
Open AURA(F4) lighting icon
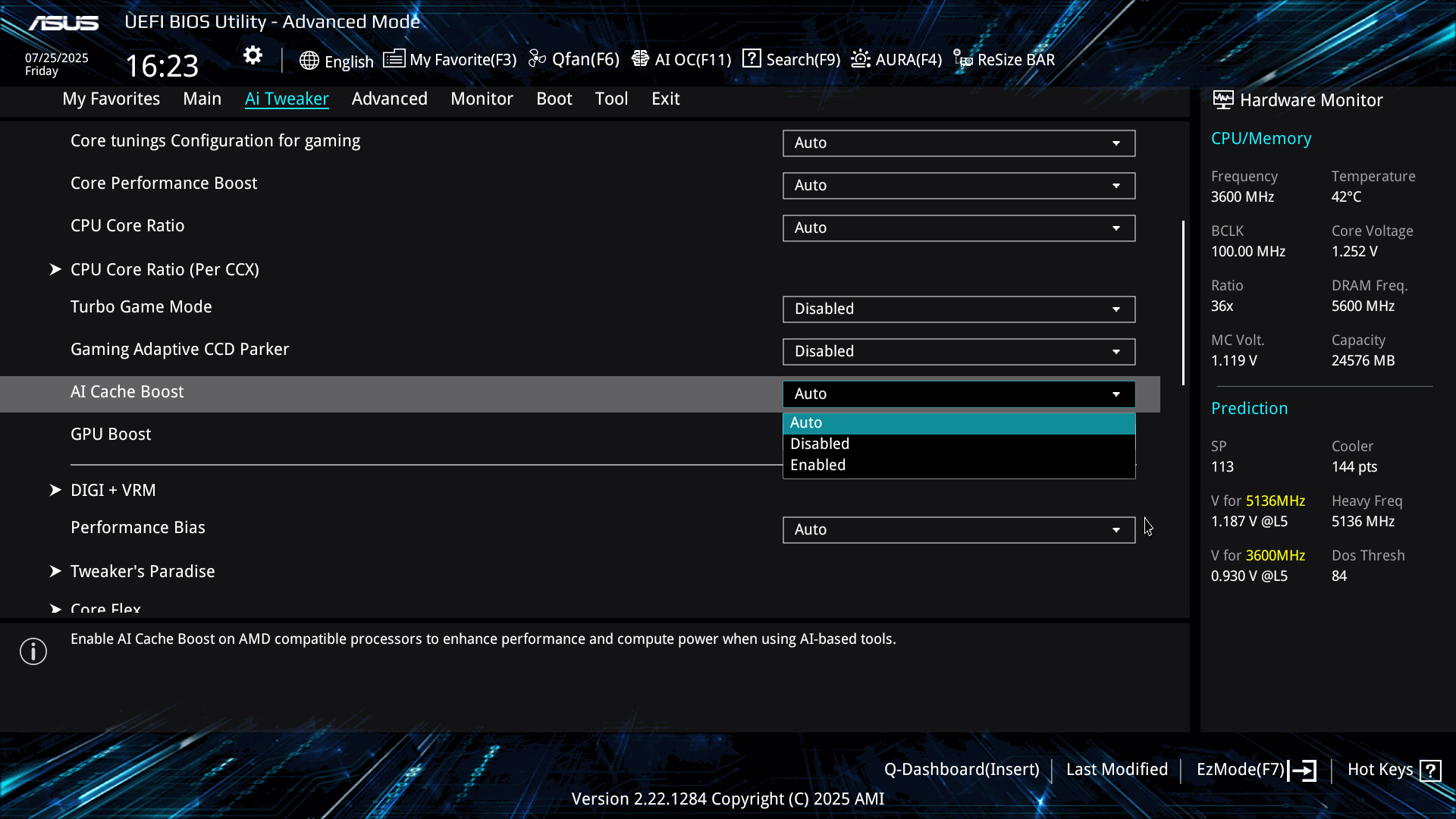tap(861, 59)
